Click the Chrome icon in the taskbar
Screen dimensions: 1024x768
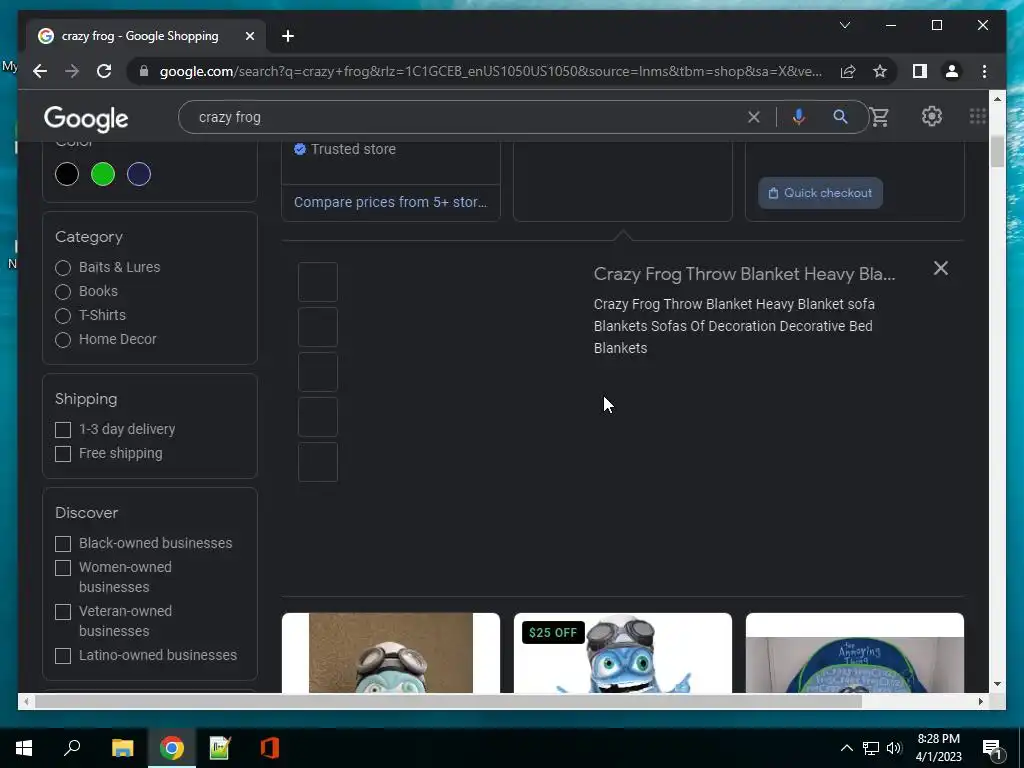172,748
